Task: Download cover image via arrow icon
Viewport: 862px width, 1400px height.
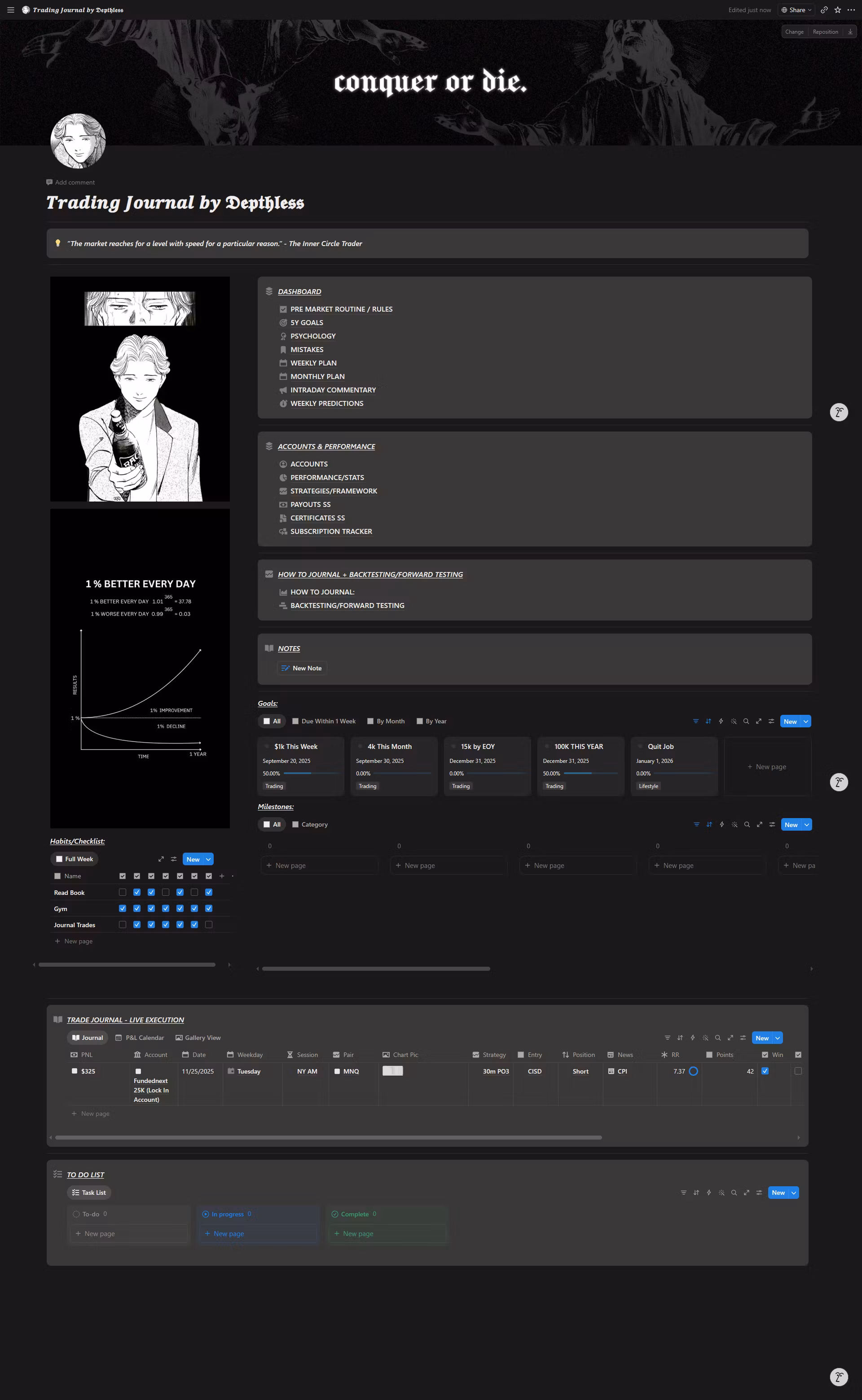Action: pos(850,32)
